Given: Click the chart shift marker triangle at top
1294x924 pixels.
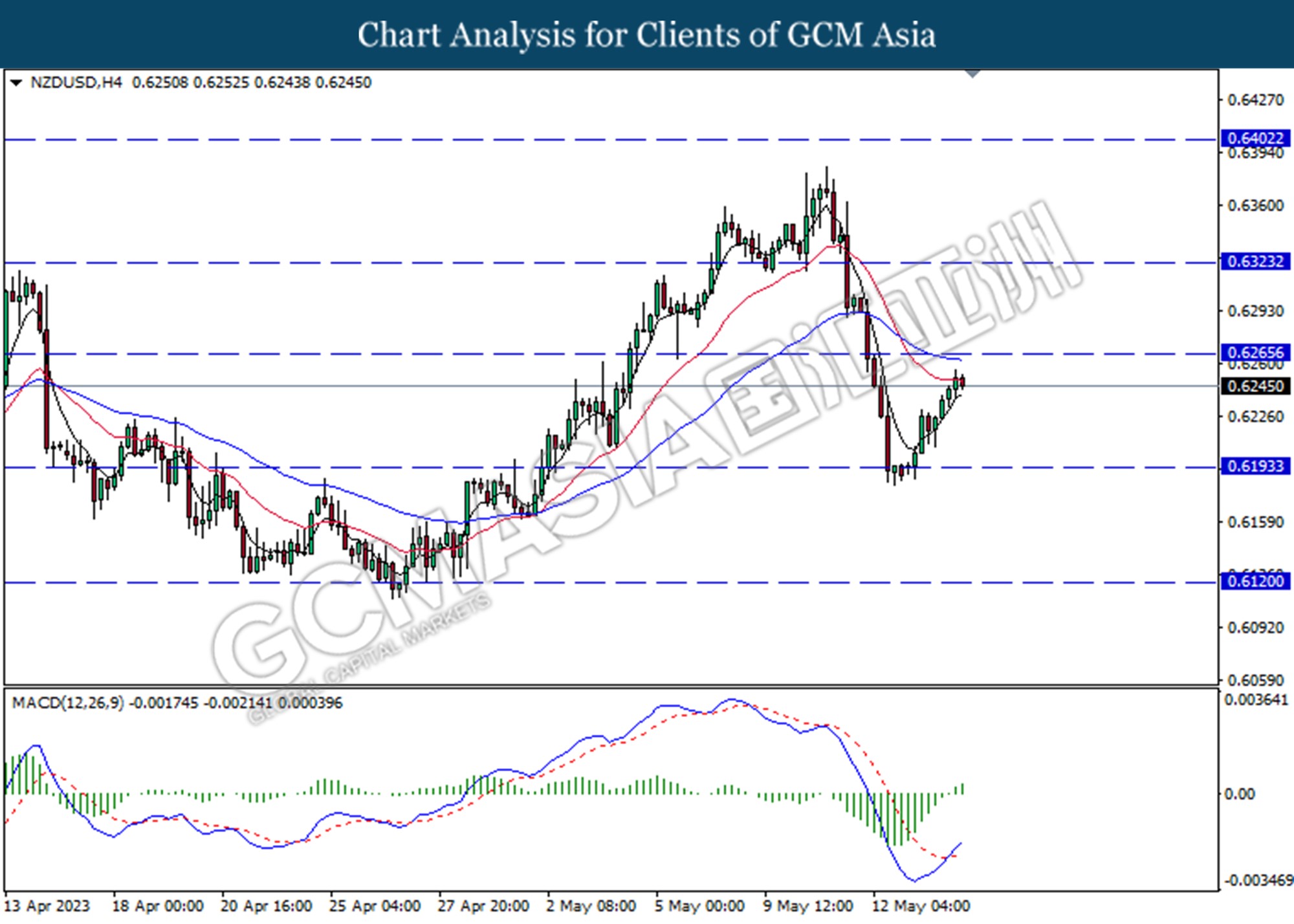Looking at the screenshot, I should 972,74.
